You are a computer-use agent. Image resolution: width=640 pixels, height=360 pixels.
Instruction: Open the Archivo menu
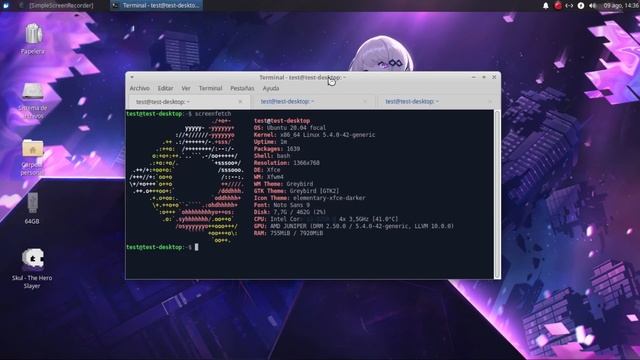140,88
